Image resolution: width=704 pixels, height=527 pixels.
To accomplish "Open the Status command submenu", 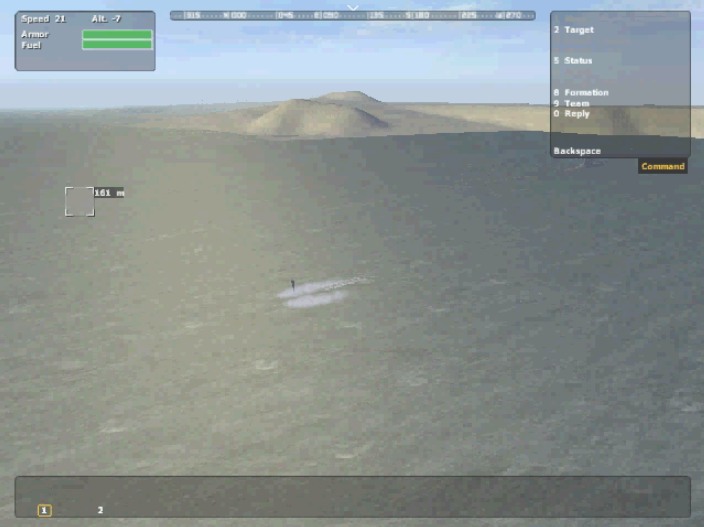I will (574, 61).
